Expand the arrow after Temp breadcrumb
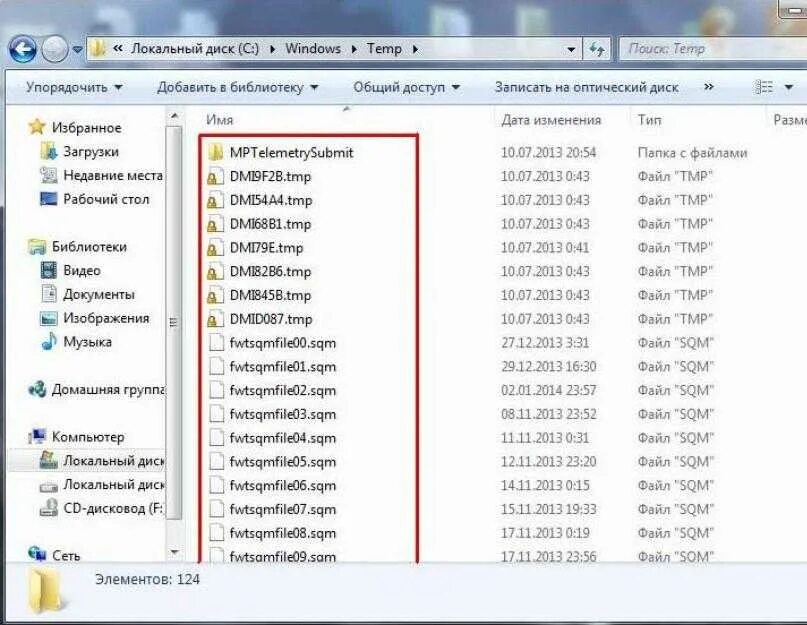 point(415,49)
